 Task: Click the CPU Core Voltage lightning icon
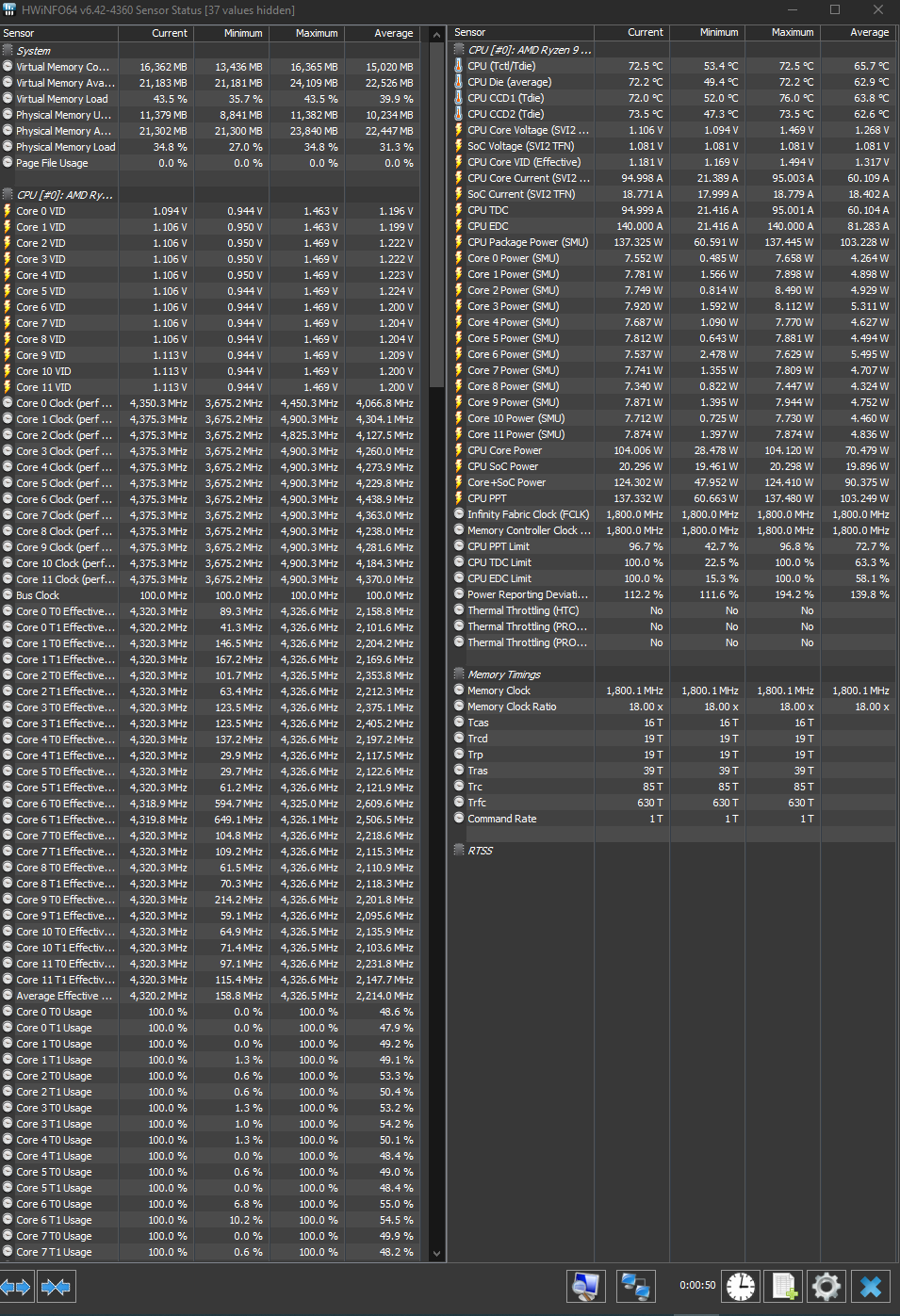459,130
